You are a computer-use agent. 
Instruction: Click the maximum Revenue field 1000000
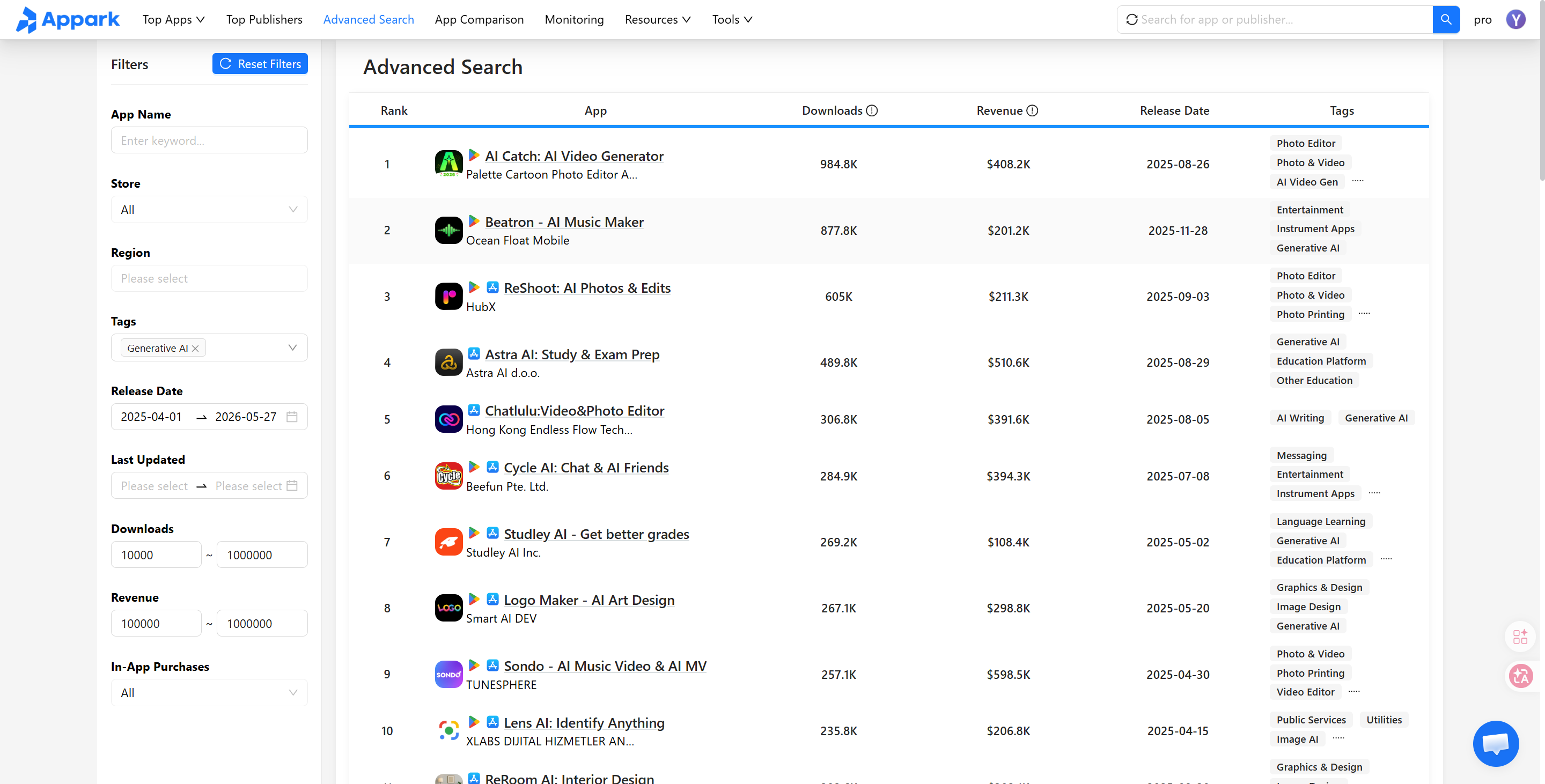point(262,624)
